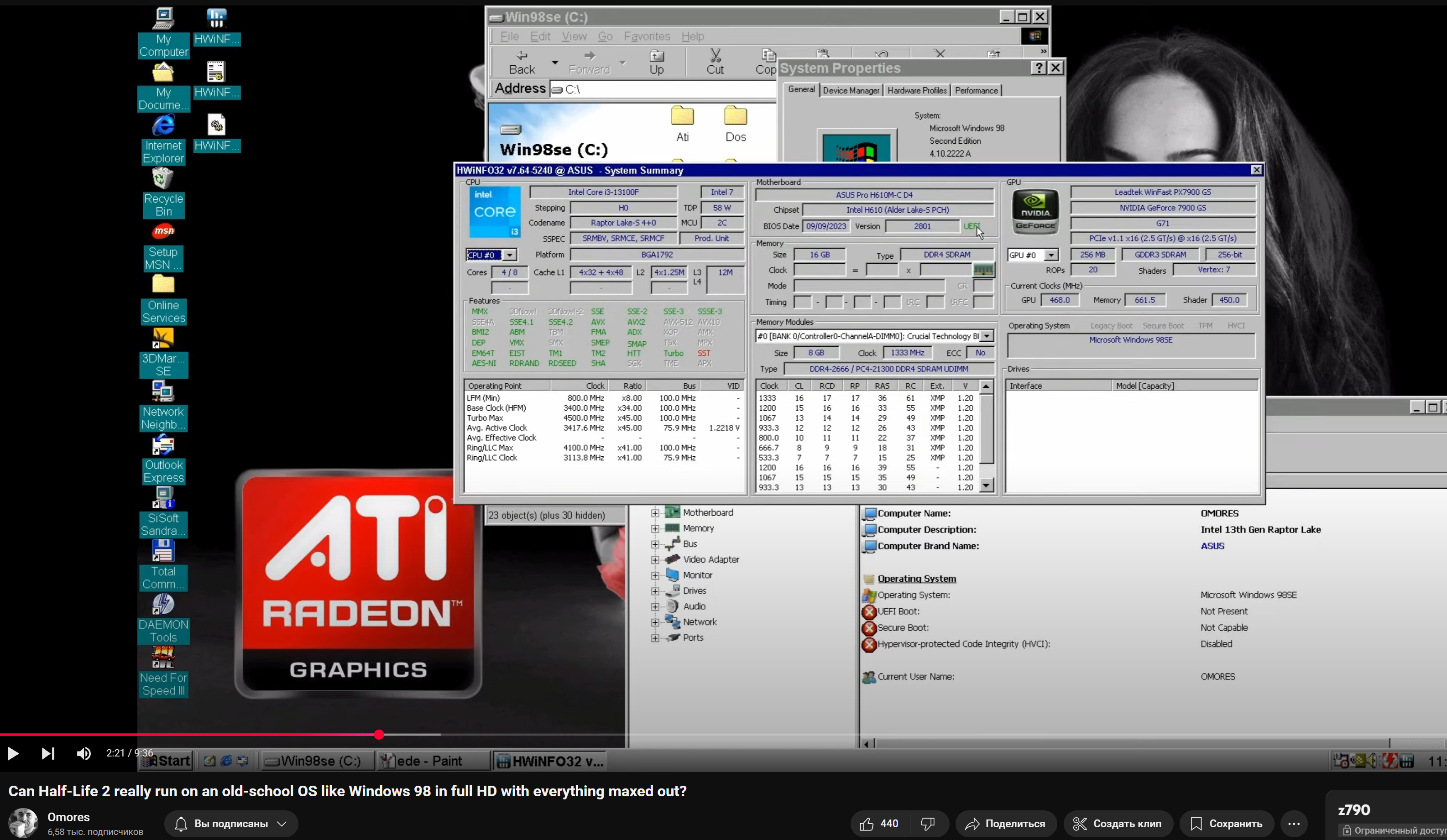Click the Сохранить save button
This screenshot has width=1447, height=840.
point(1227,824)
